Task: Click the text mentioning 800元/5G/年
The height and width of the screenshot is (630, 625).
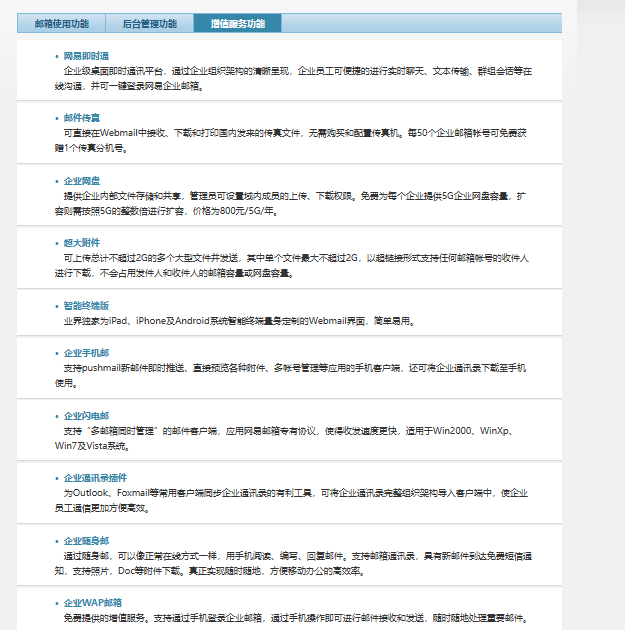Action: click(290, 204)
